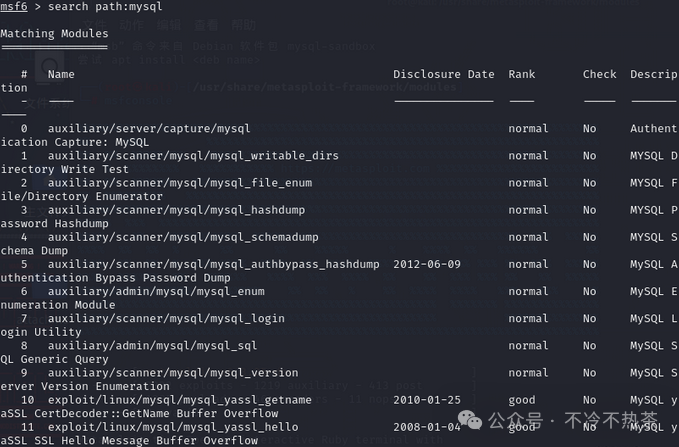Image resolution: width=679 pixels, height=447 pixels.
Task: Click 'No' check value in mysql_hashdump row
Action: pos(589,210)
